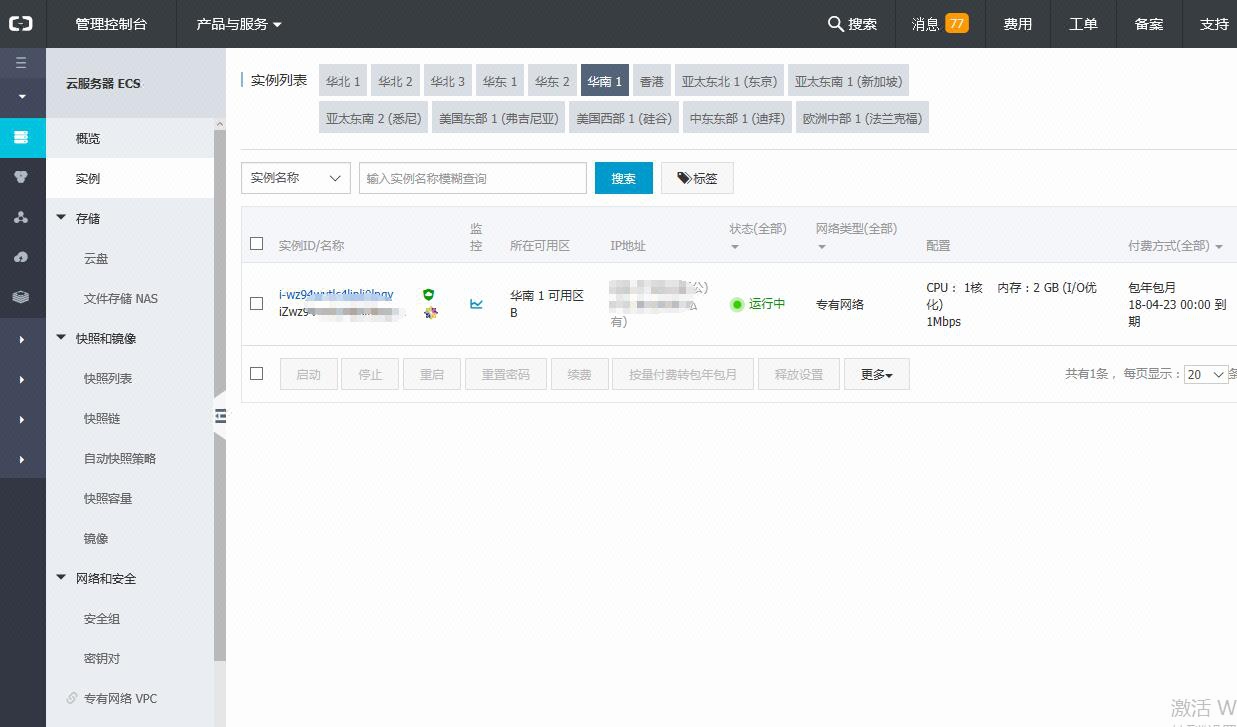The height and width of the screenshot is (727, 1237).
Task: Click the VPC link icon in sidebar
Action: click(72, 698)
